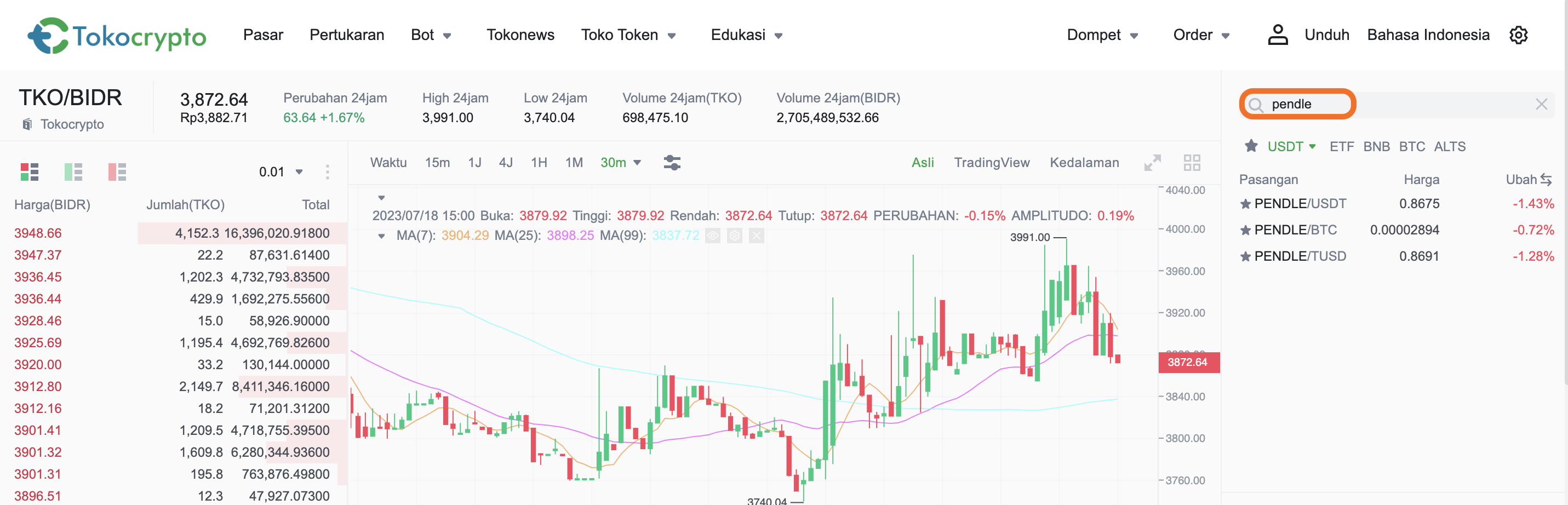Favorite the PENDLE/USDT pair star

1245,204
